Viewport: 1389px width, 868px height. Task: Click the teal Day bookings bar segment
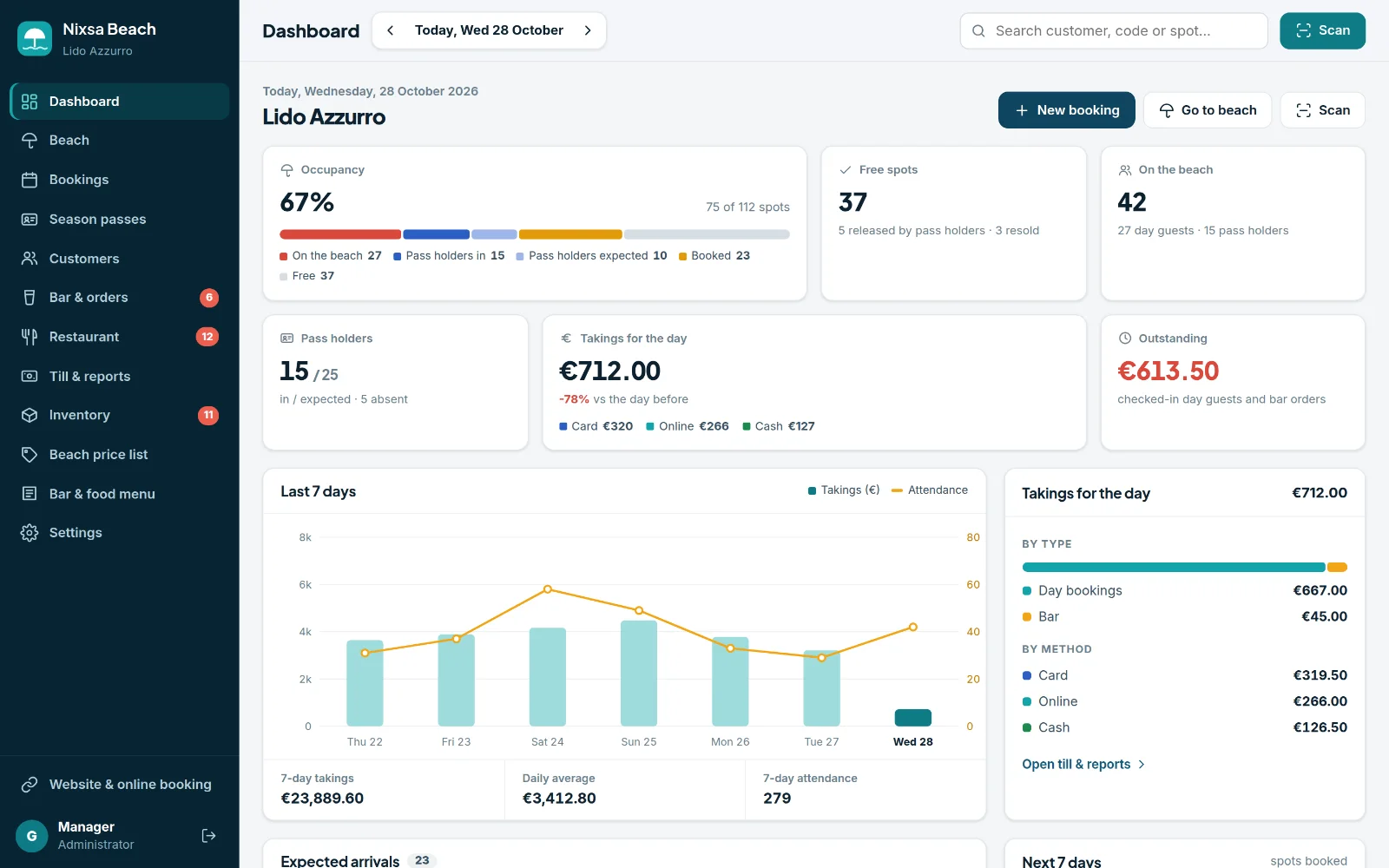tap(1174, 568)
